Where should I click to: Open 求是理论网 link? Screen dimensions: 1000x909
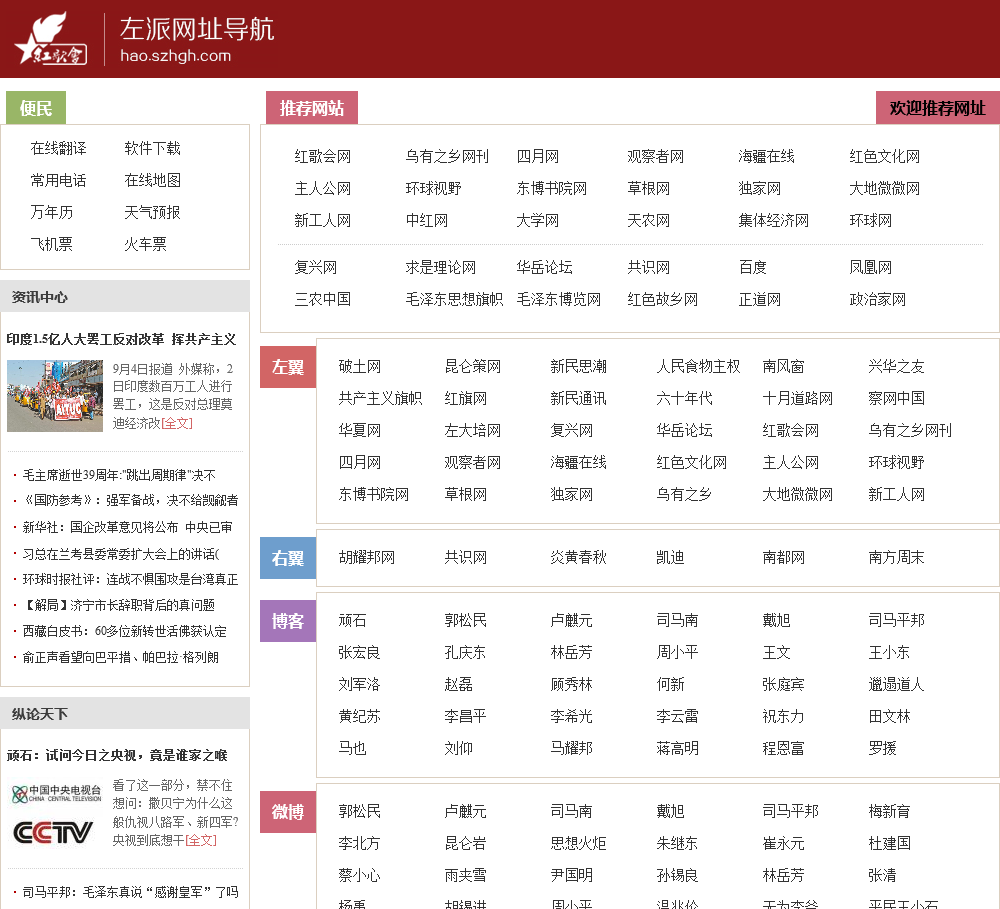click(441, 267)
